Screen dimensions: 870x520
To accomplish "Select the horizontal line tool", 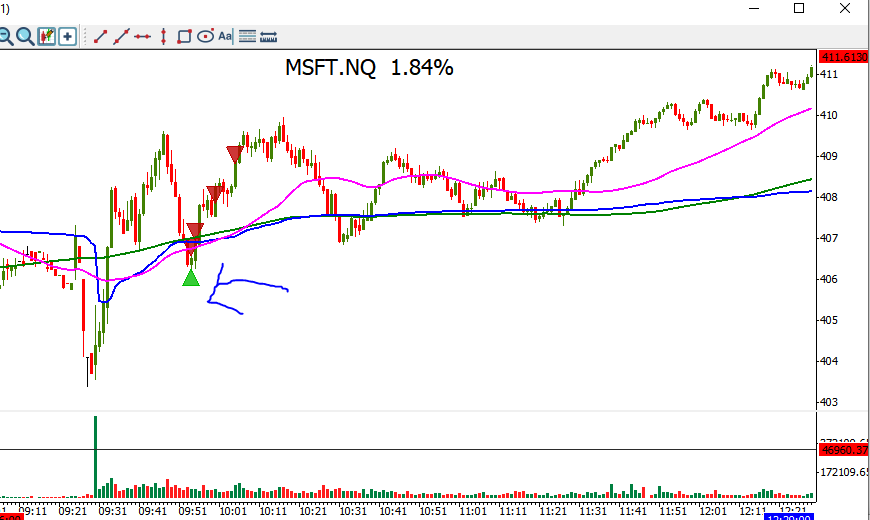I will tap(142, 37).
